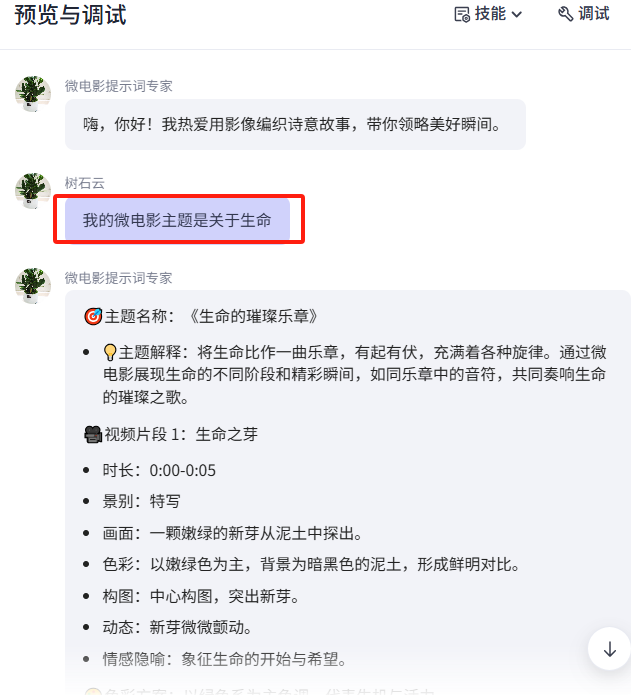Open the 调试 debug button
The width and height of the screenshot is (631, 695).
pos(584,14)
